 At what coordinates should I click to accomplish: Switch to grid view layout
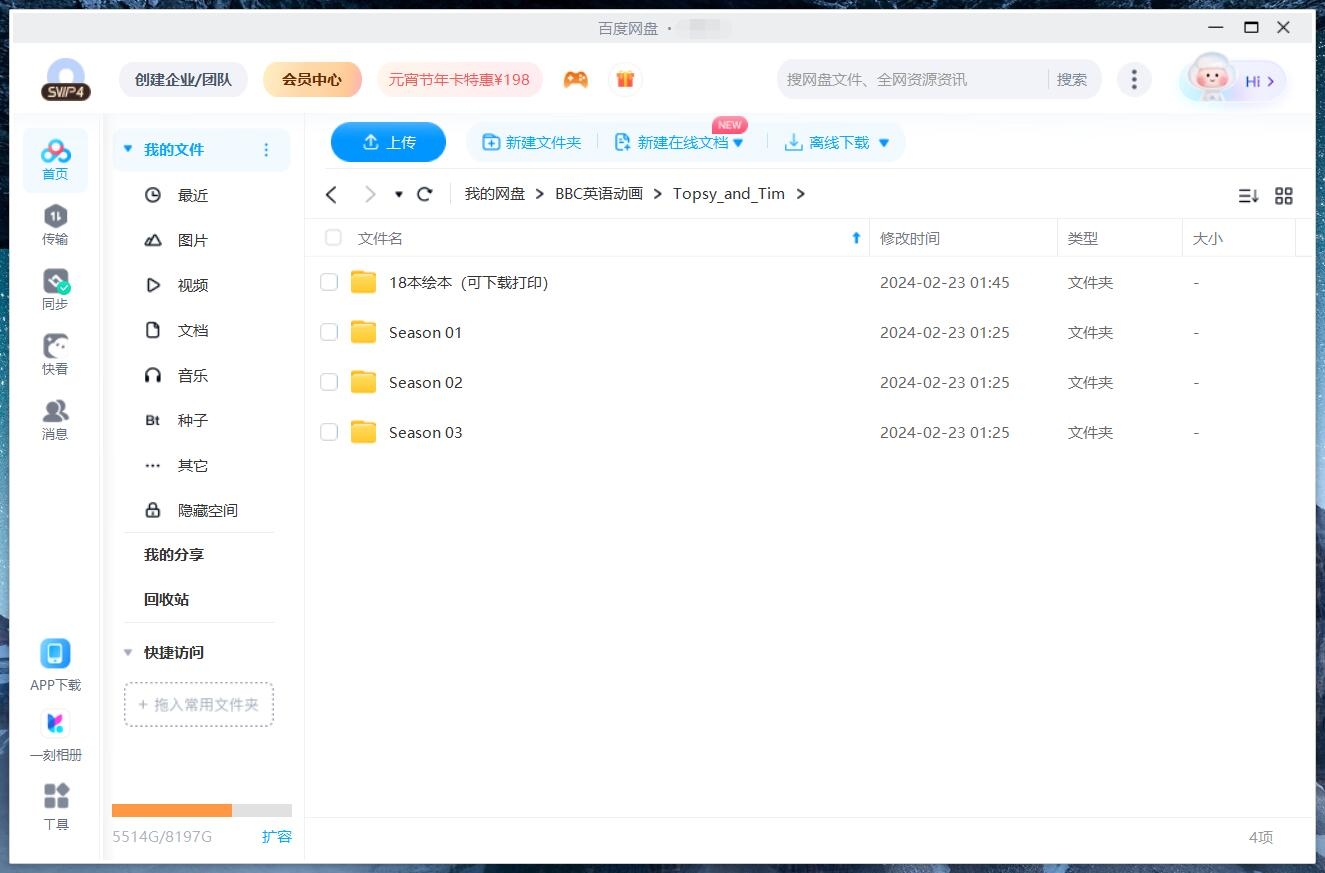(x=1284, y=196)
